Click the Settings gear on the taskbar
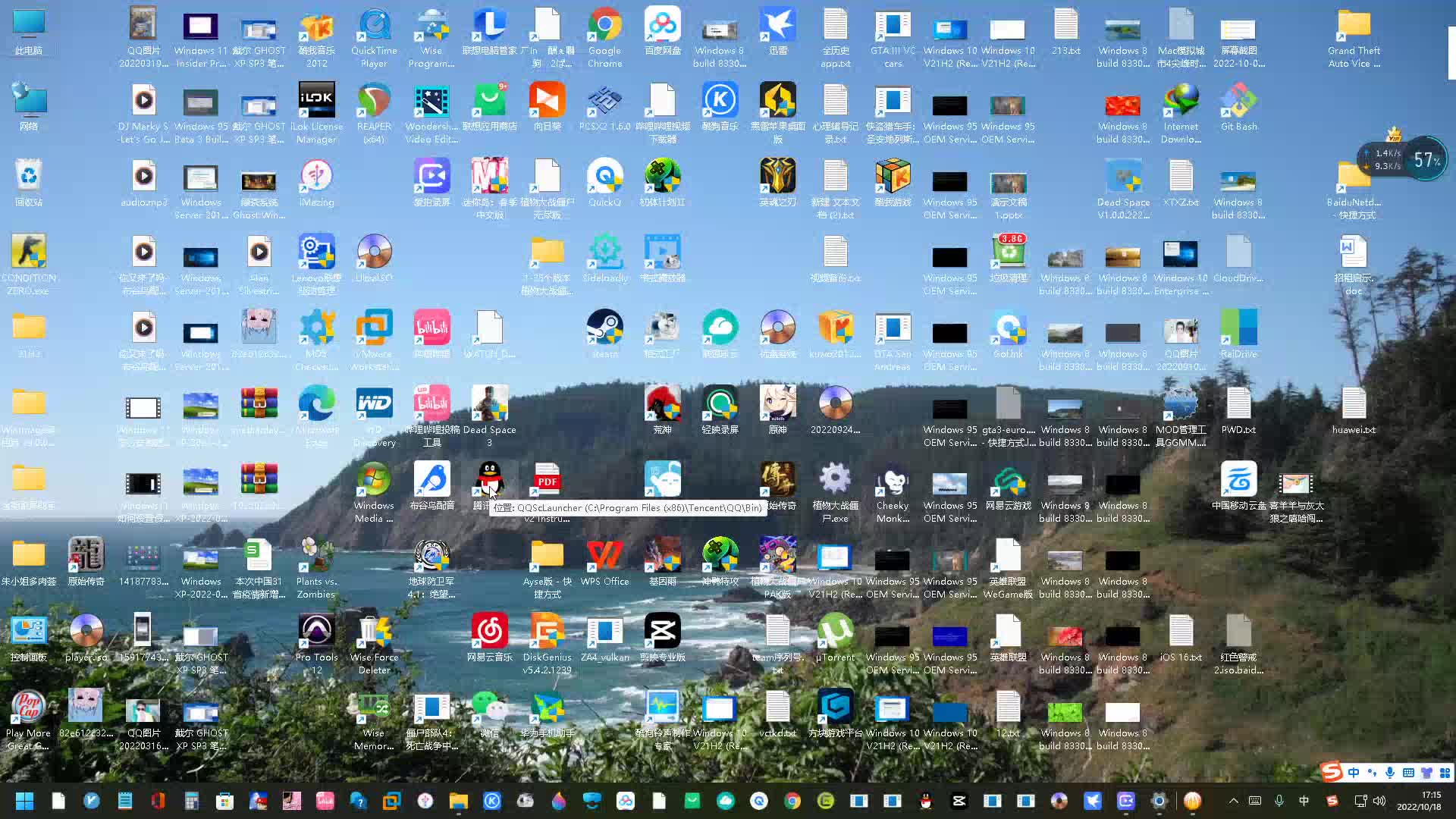The width and height of the screenshot is (1456, 819). pos(1159,801)
